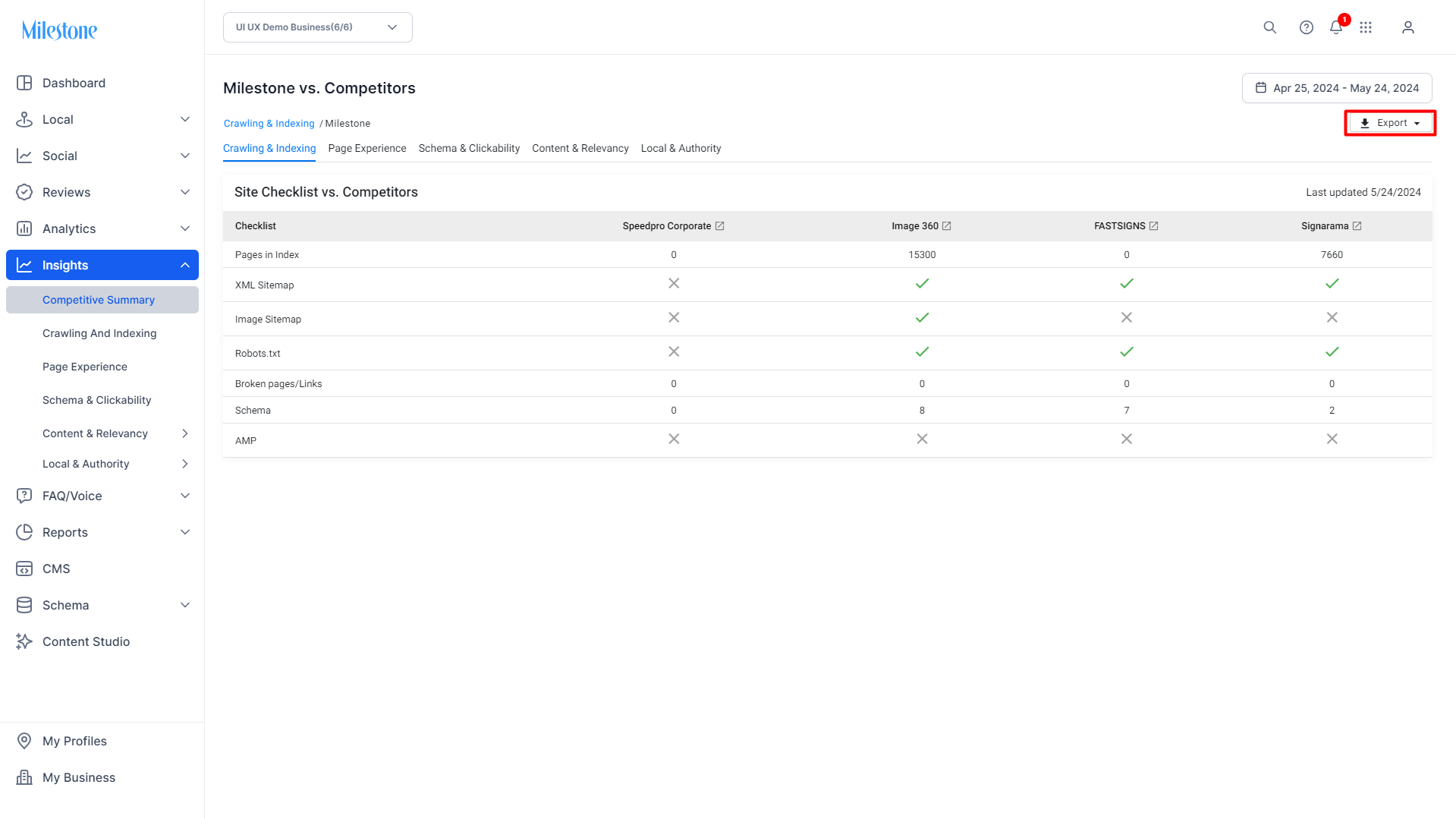1456x819 pixels.
Task: Open Signarama external link icon
Action: [x=1357, y=226]
